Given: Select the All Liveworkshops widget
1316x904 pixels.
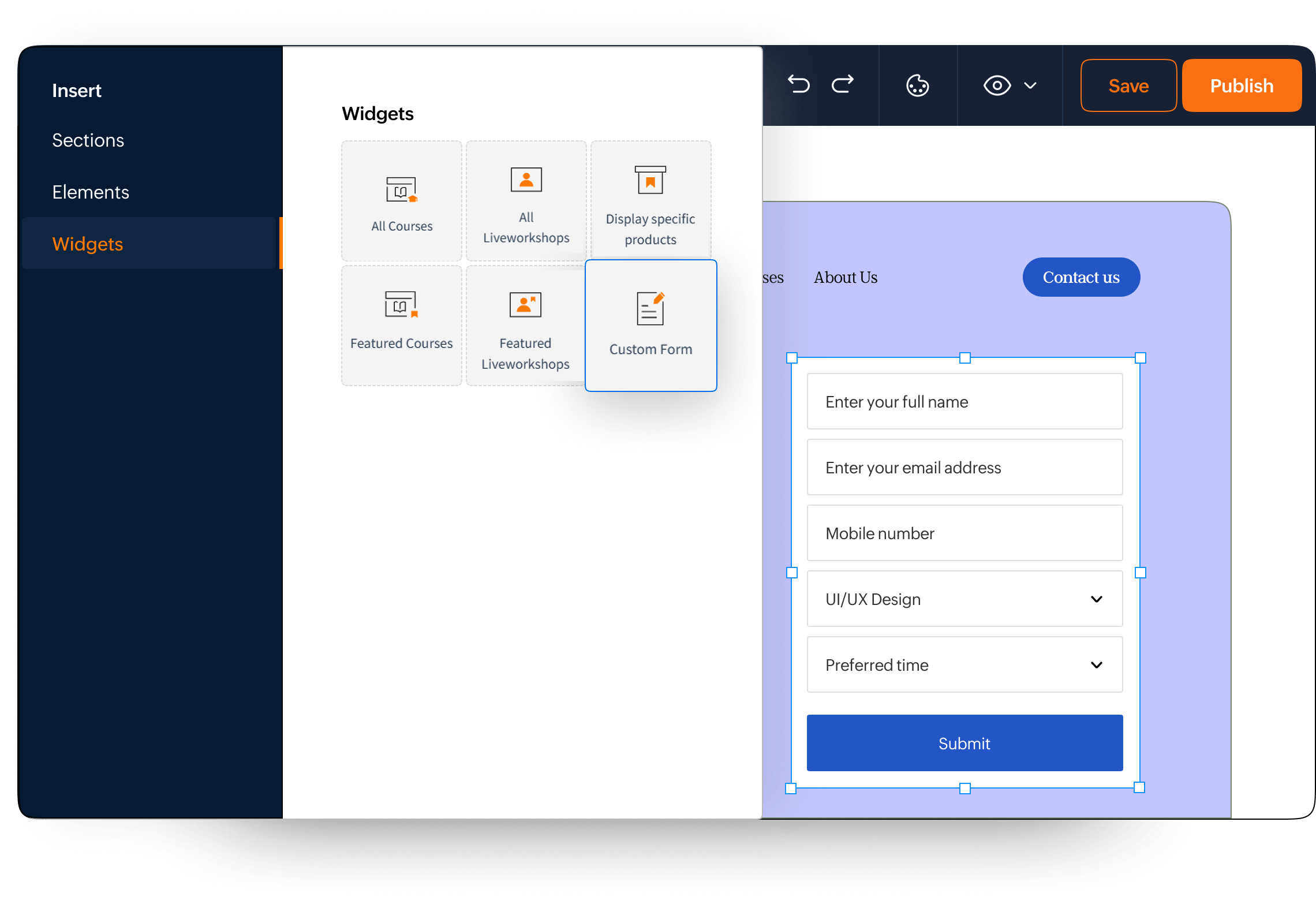Looking at the screenshot, I should [525, 201].
